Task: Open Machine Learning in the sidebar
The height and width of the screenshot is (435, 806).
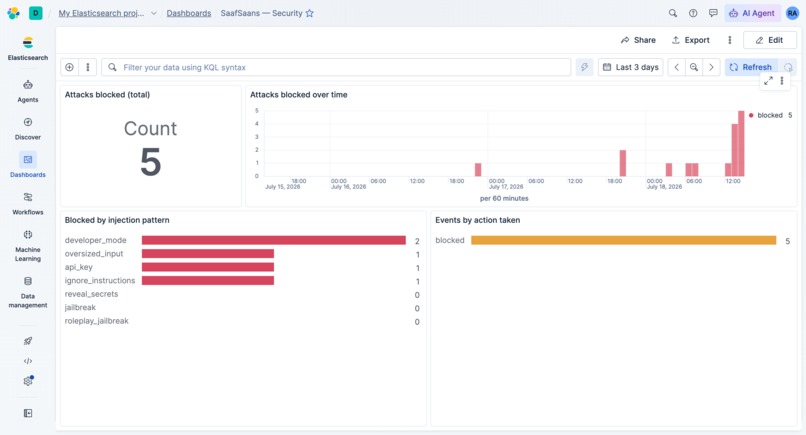Action: pos(28,246)
